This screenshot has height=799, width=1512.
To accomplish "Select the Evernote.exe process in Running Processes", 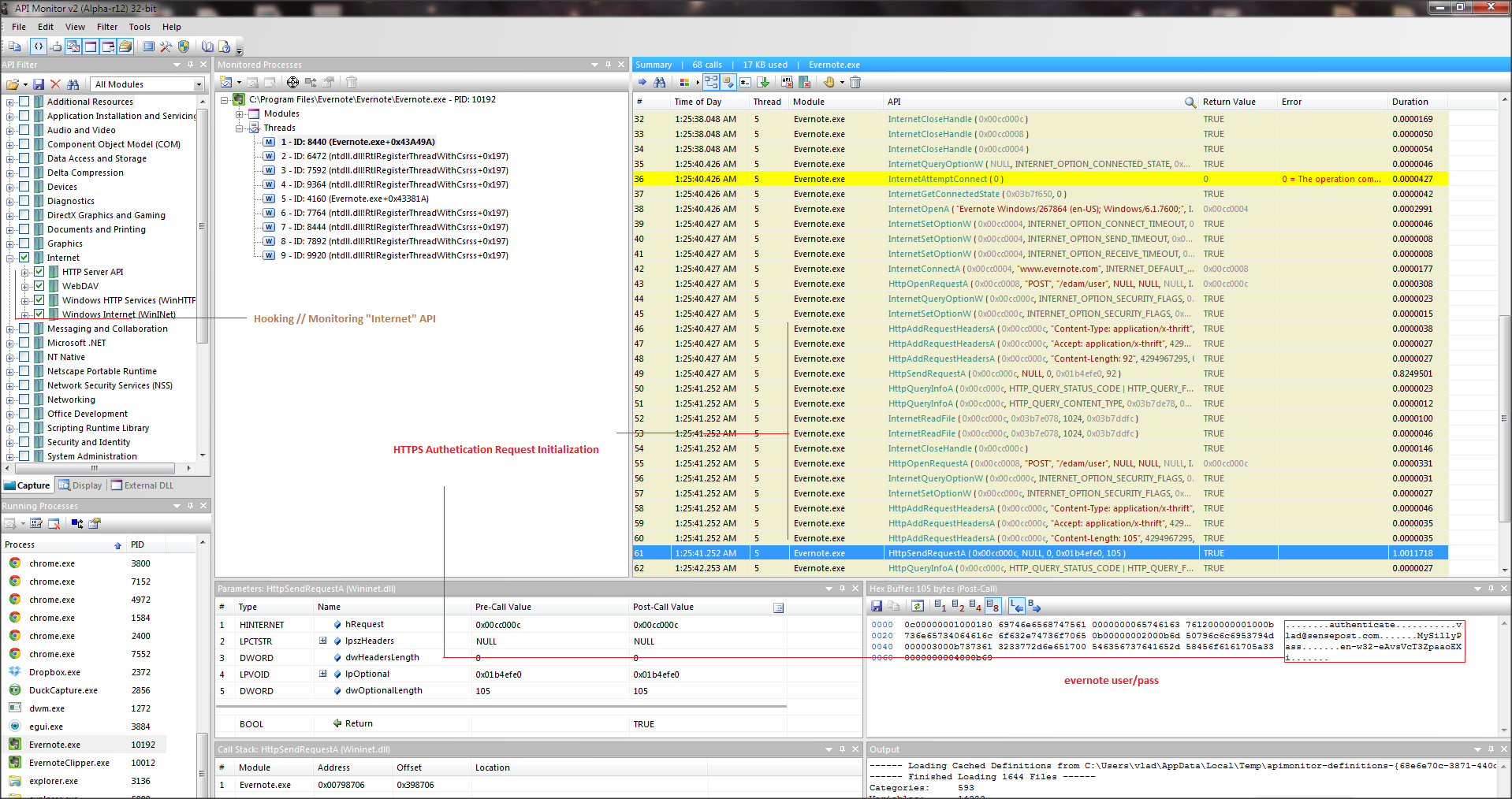I will [x=54, y=745].
